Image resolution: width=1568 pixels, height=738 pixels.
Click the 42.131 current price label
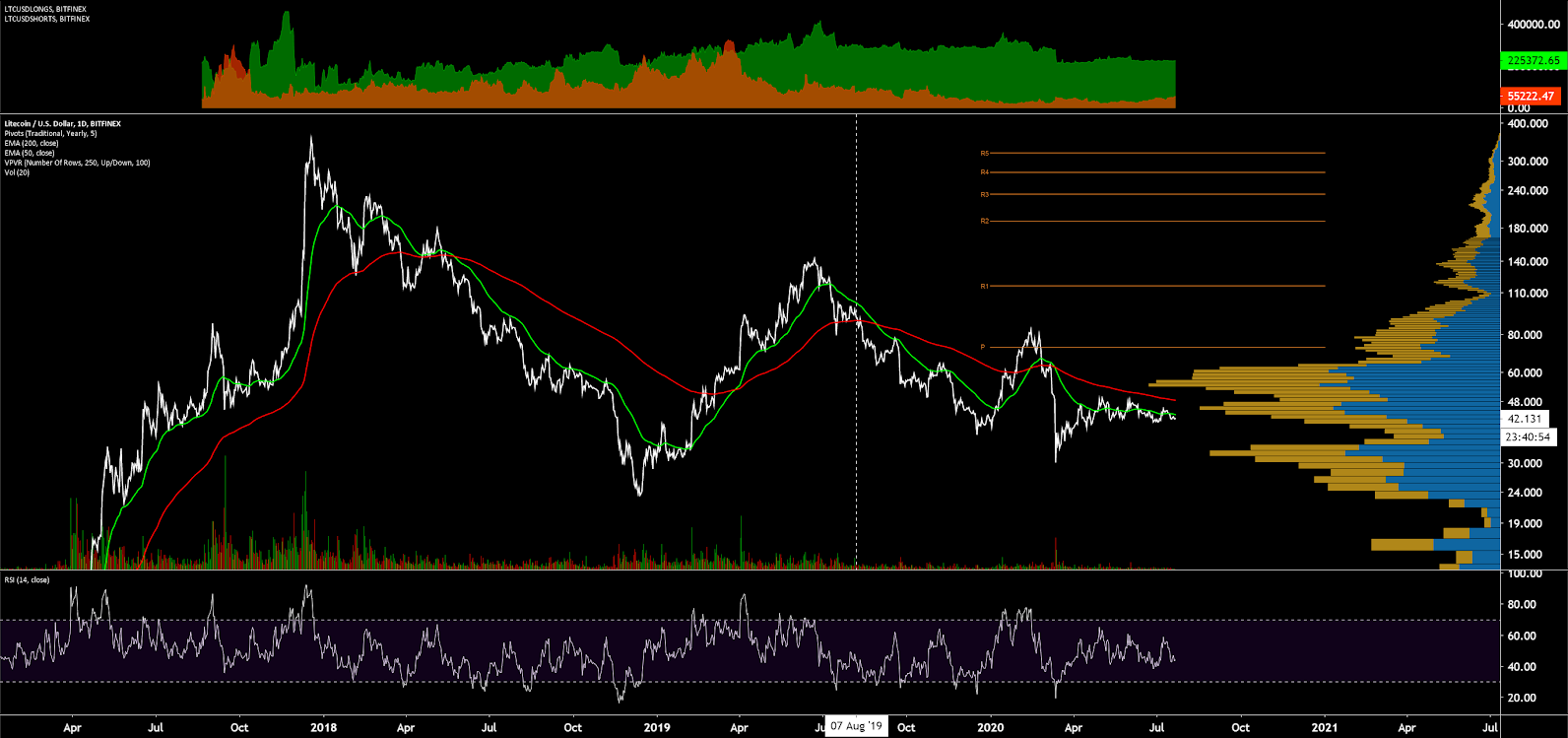coord(1524,419)
